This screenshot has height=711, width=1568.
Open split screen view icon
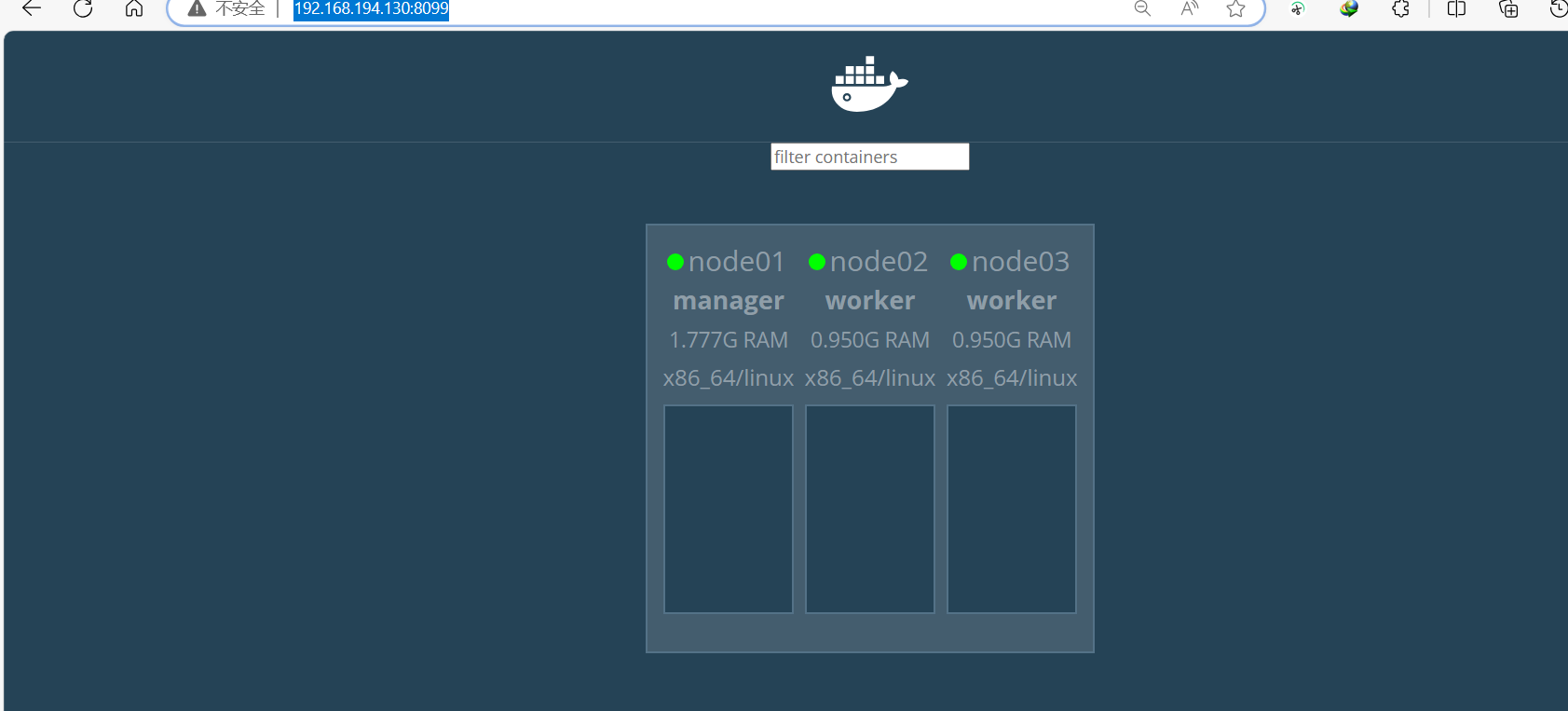pos(1457,8)
